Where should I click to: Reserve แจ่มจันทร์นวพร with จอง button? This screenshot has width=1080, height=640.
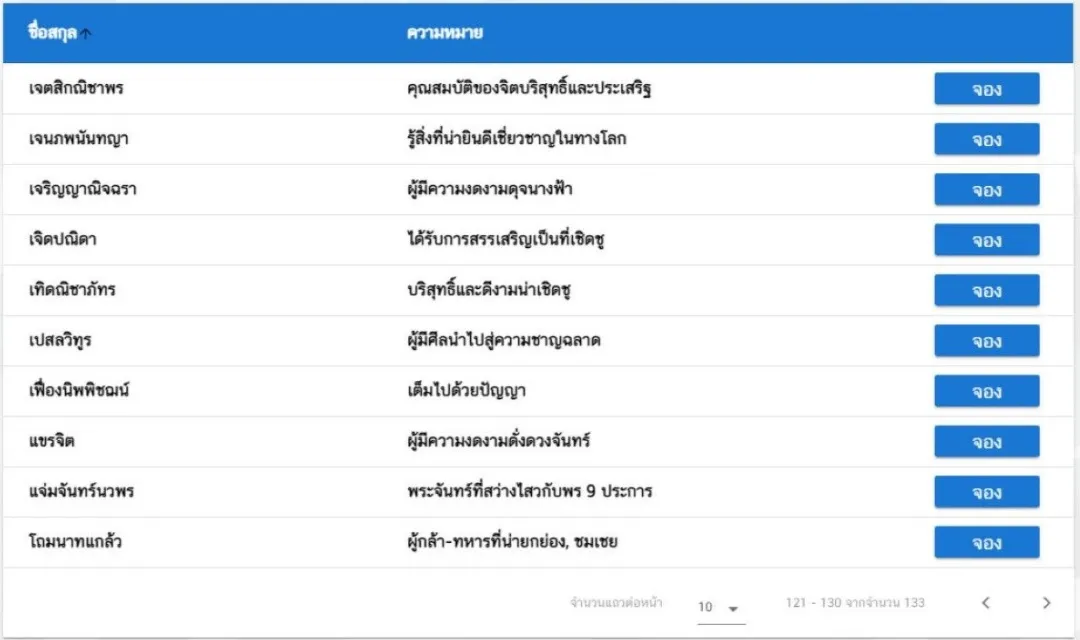pos(986,492)
